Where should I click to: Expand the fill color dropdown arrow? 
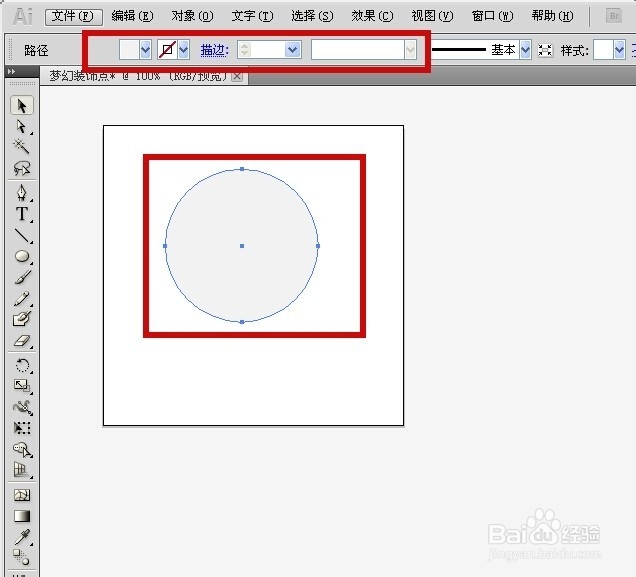[x=146, y=50]
